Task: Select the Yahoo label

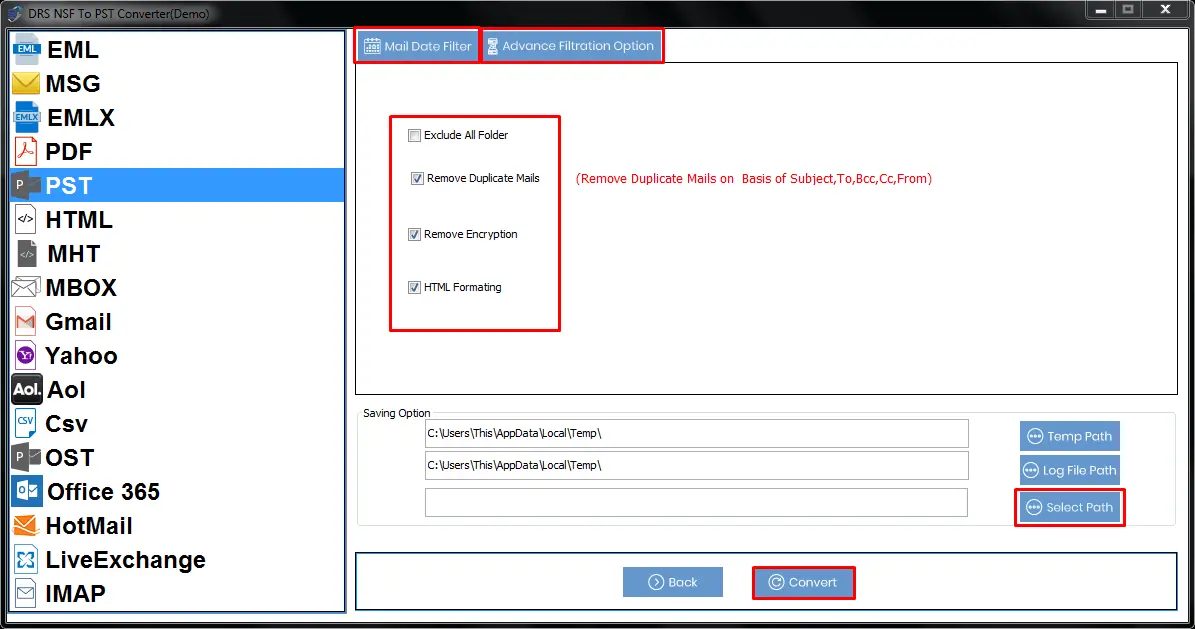Action: coord(82,356)
